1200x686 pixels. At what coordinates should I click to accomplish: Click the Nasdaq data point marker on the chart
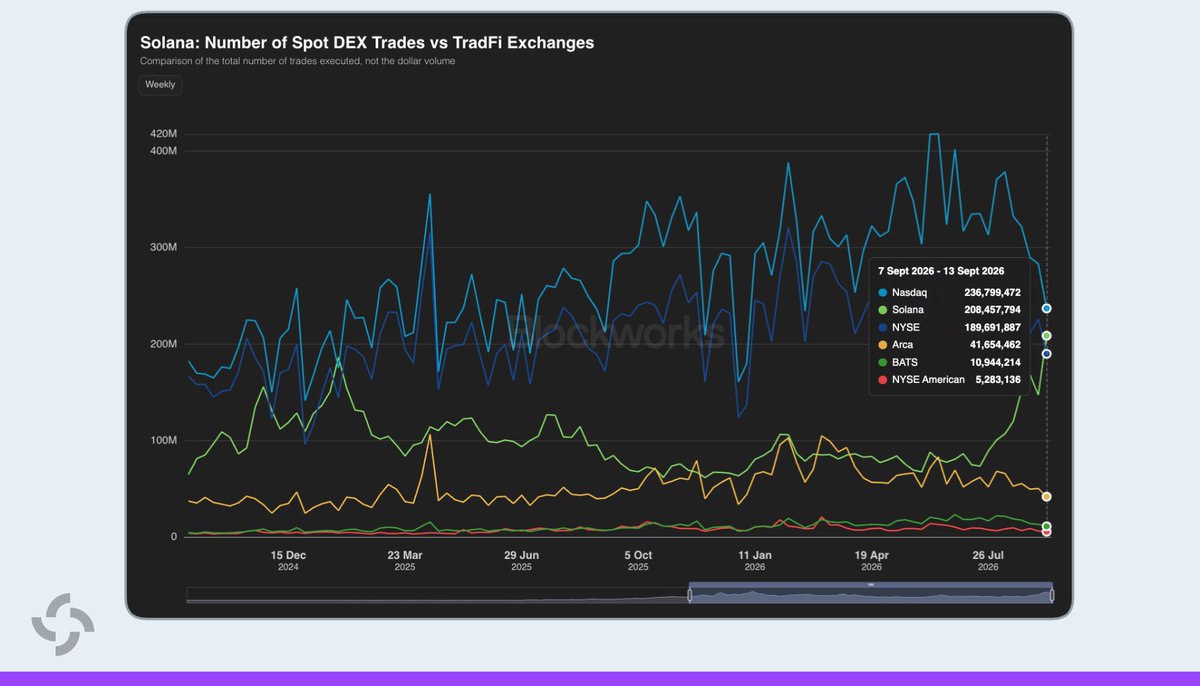click(x=1046, y=308)
